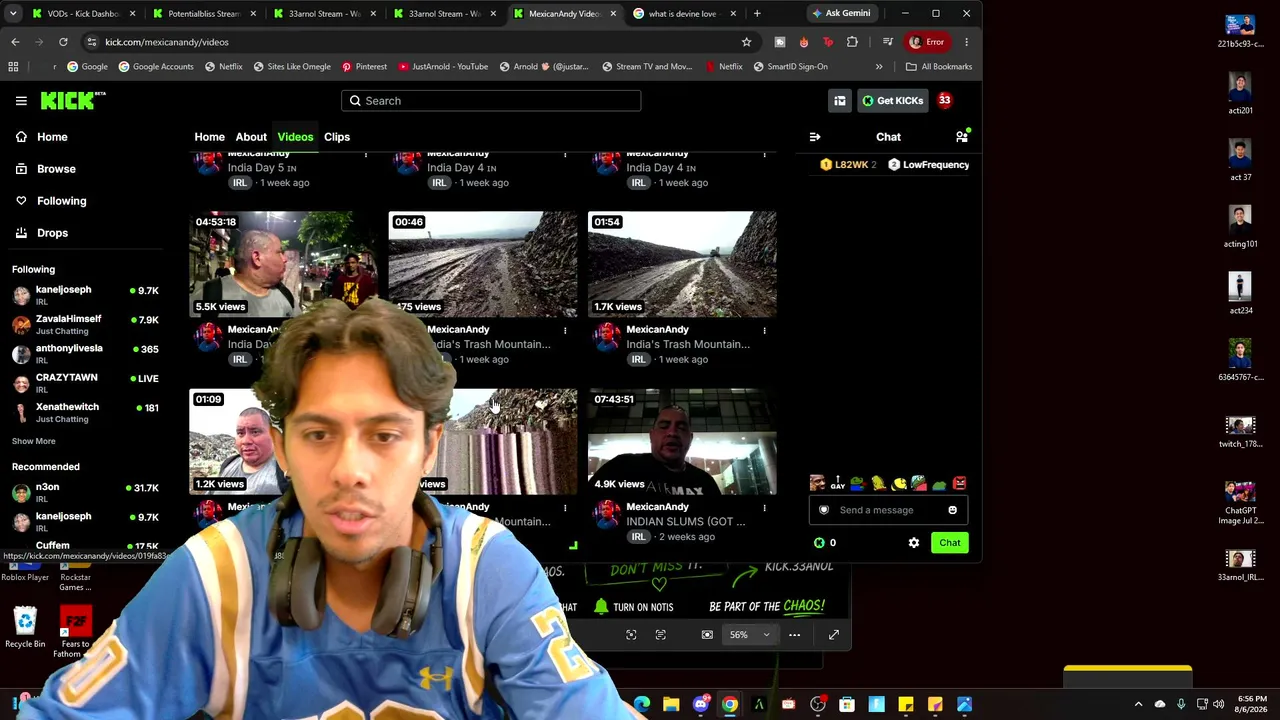Open the Kick hamburger sidebar menu
Screen dimensions: 1280x720
[x=21, y=101]
